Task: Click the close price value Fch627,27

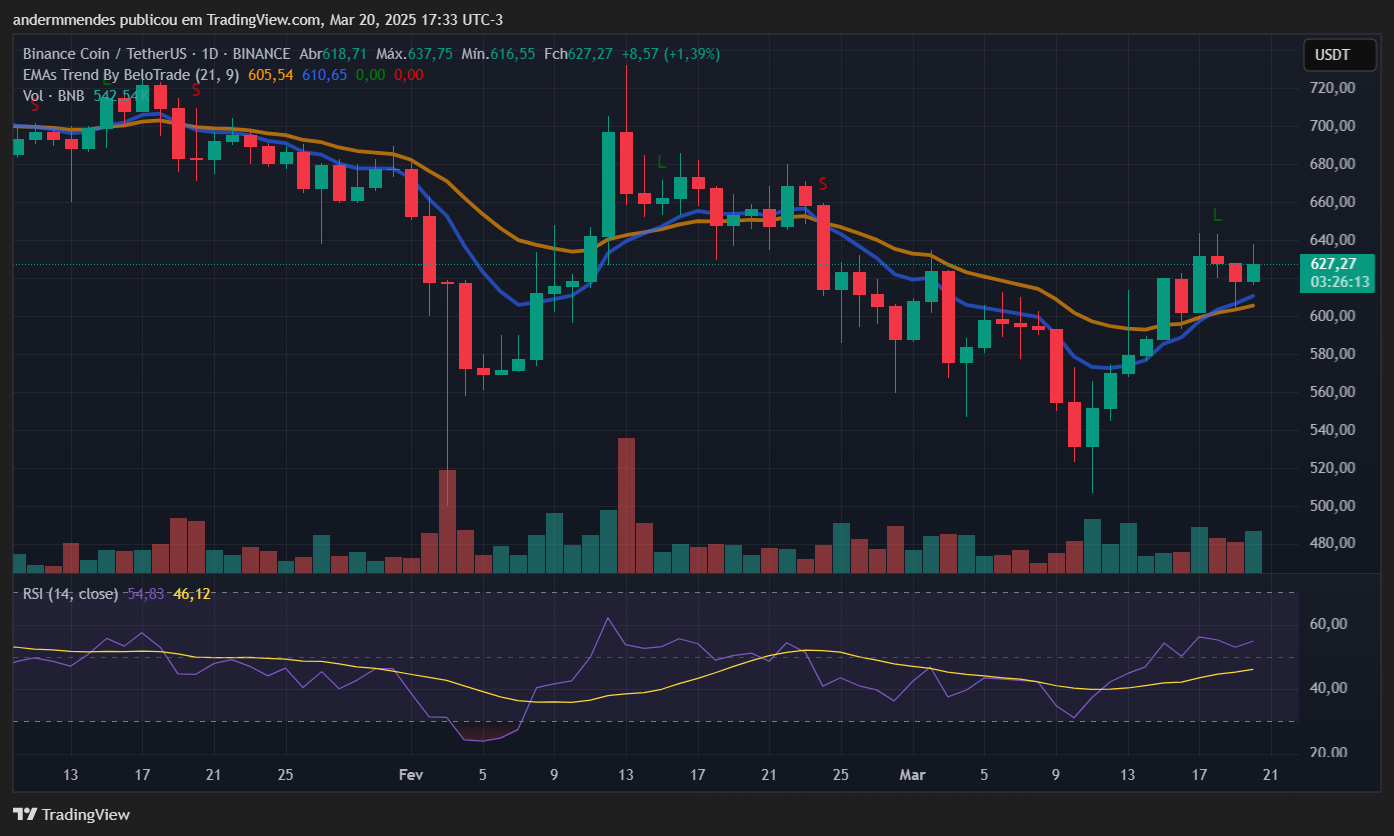Action: (578, 54)
